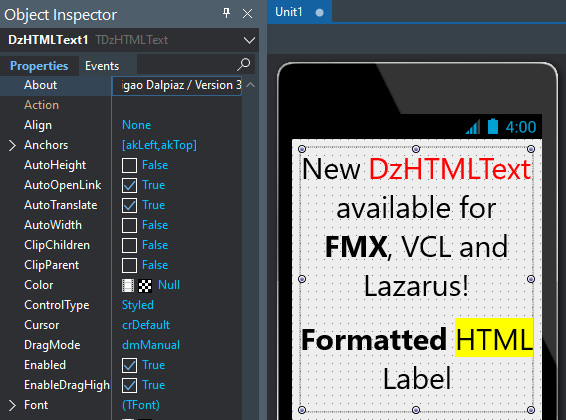
Task: Uncheck the Enabled checkbox
Action: 129,365
